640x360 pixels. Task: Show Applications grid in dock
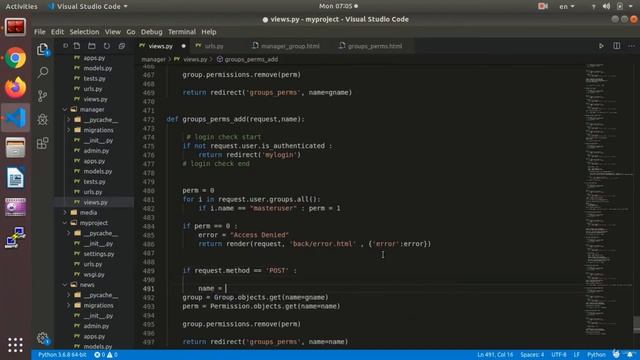pyautogui.click(x=16, y=345)
